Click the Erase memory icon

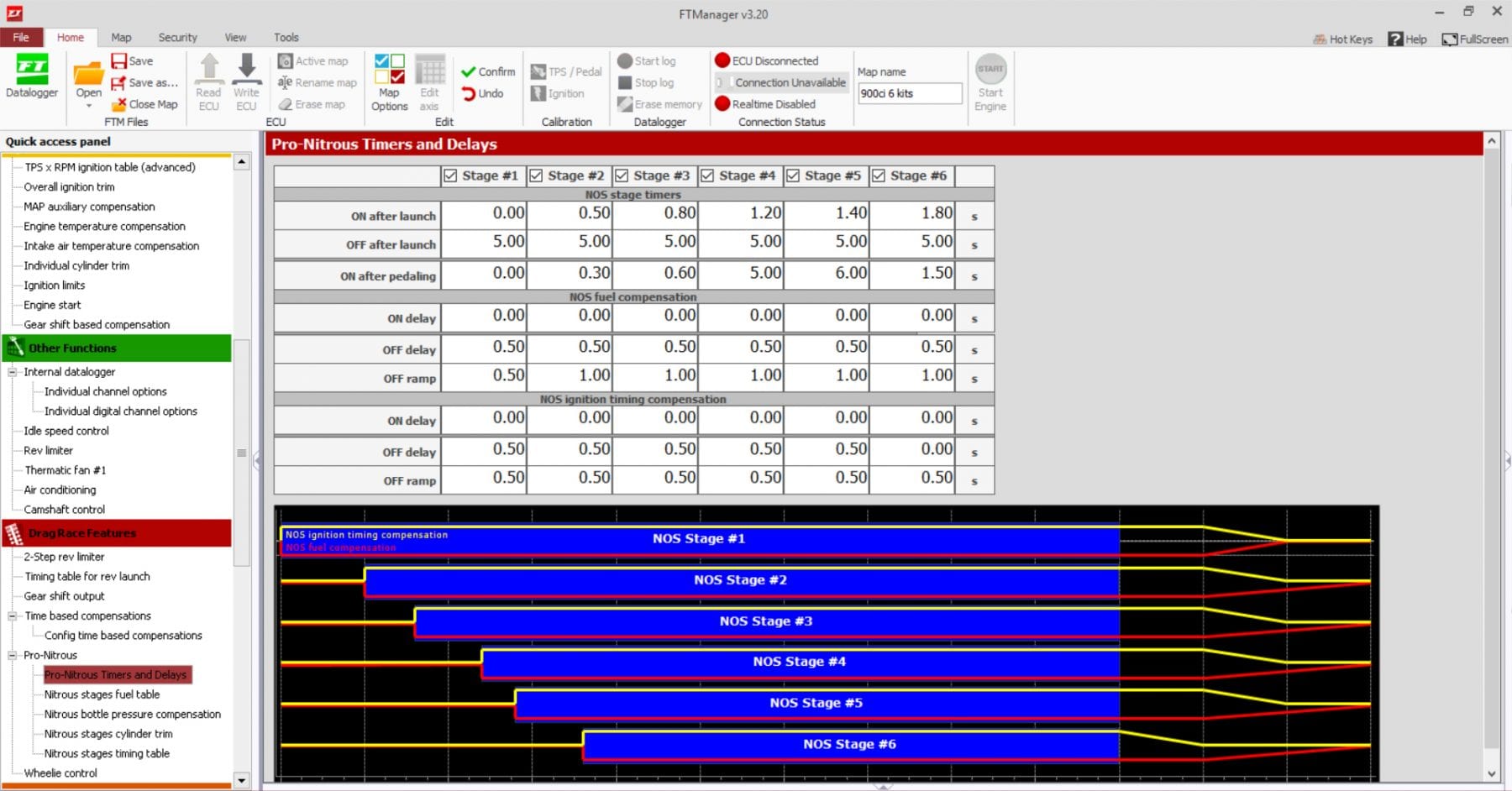point(660,104)
